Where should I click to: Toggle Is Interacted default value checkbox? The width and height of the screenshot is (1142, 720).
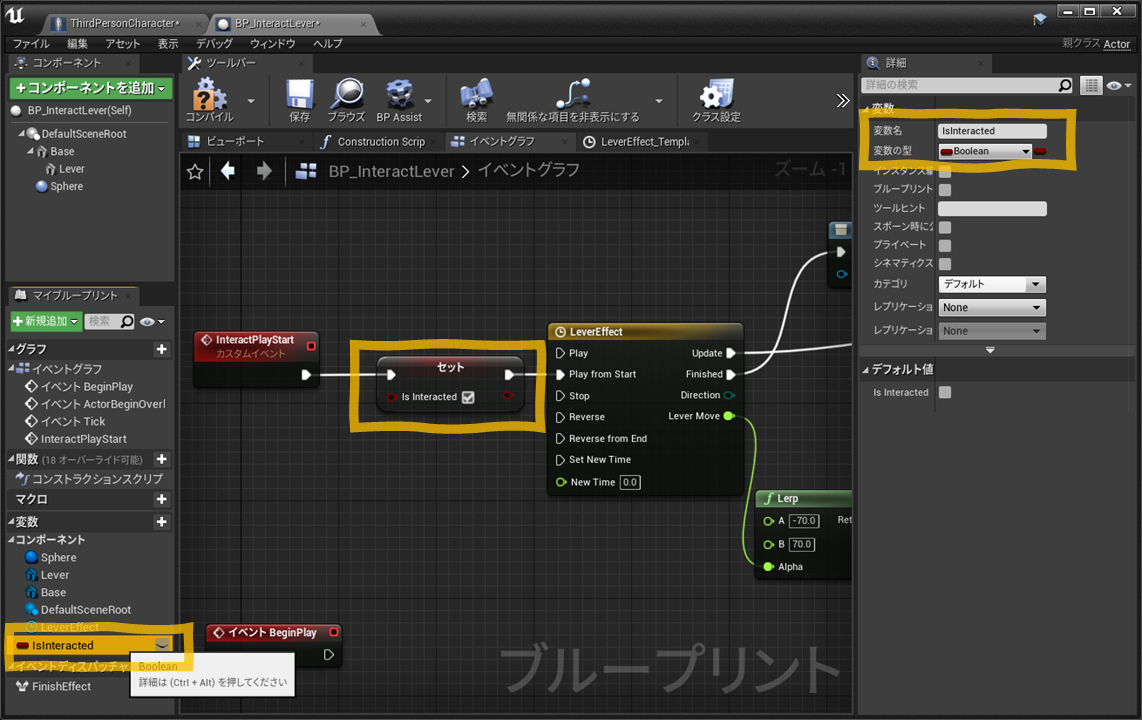pyautogui.click(x=945, y=392)
